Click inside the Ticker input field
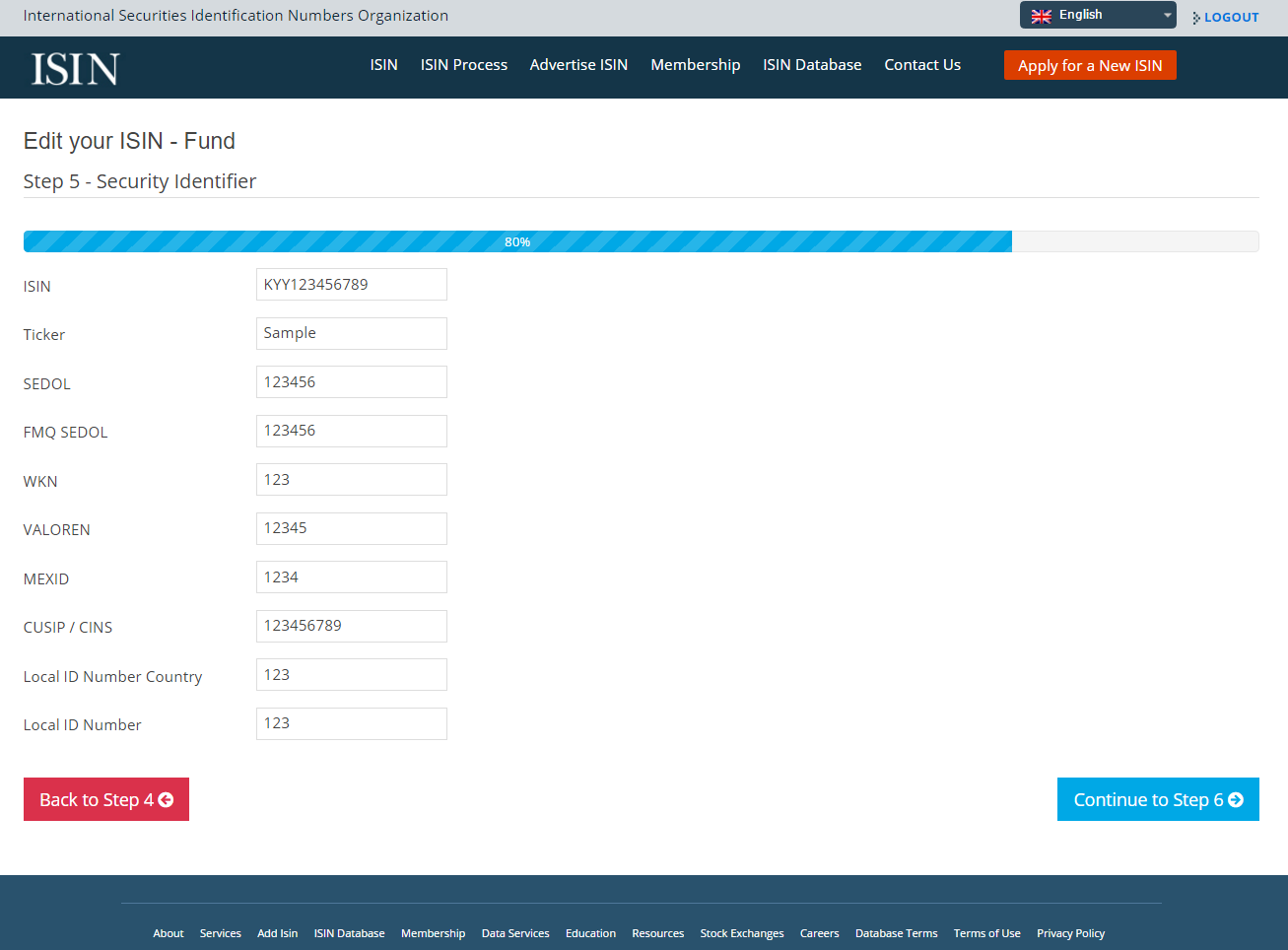The height and width of the screenshot is (950, 1288). (352, 333)
